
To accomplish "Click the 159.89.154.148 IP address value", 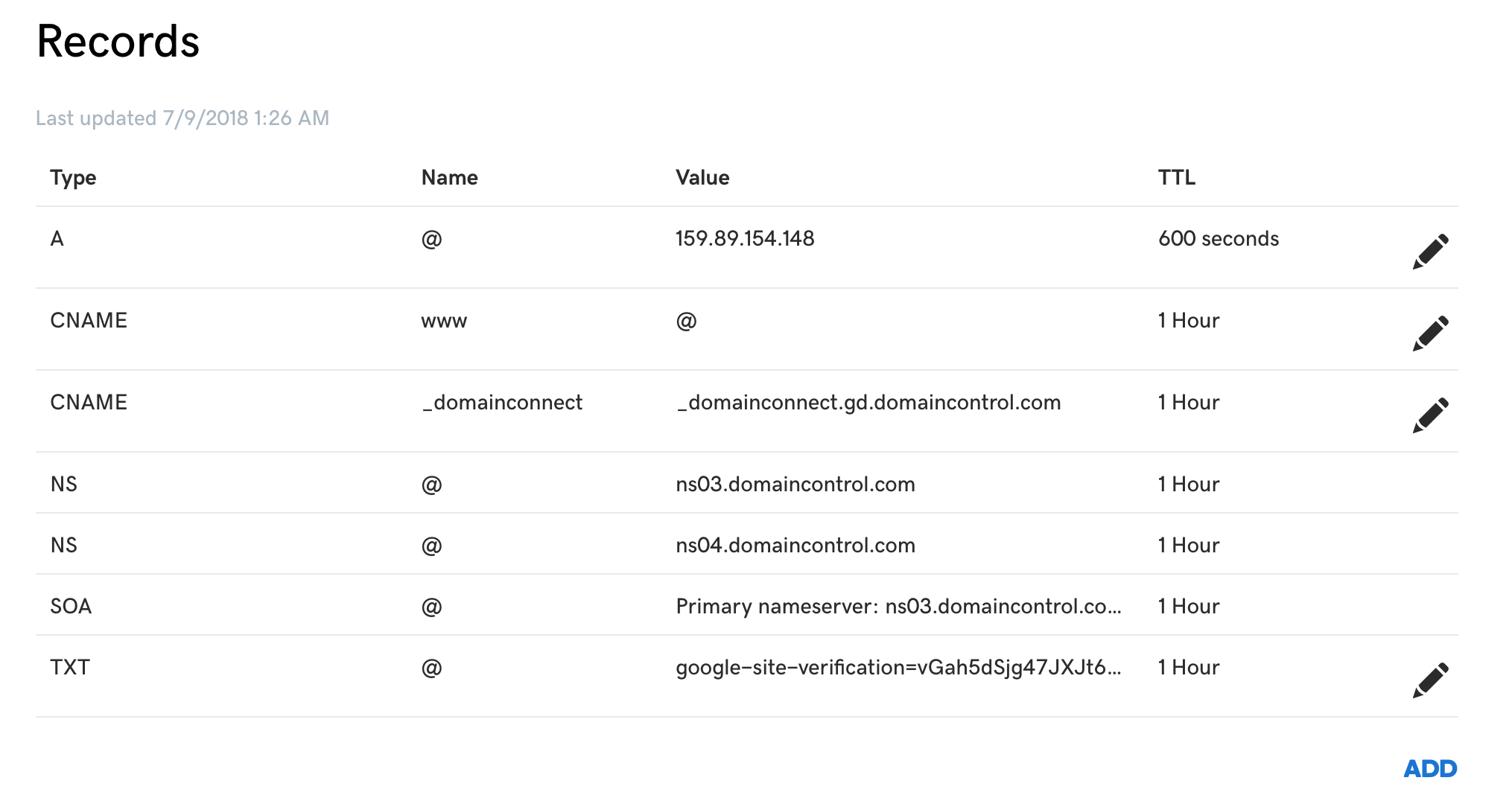I will point(745,239).
